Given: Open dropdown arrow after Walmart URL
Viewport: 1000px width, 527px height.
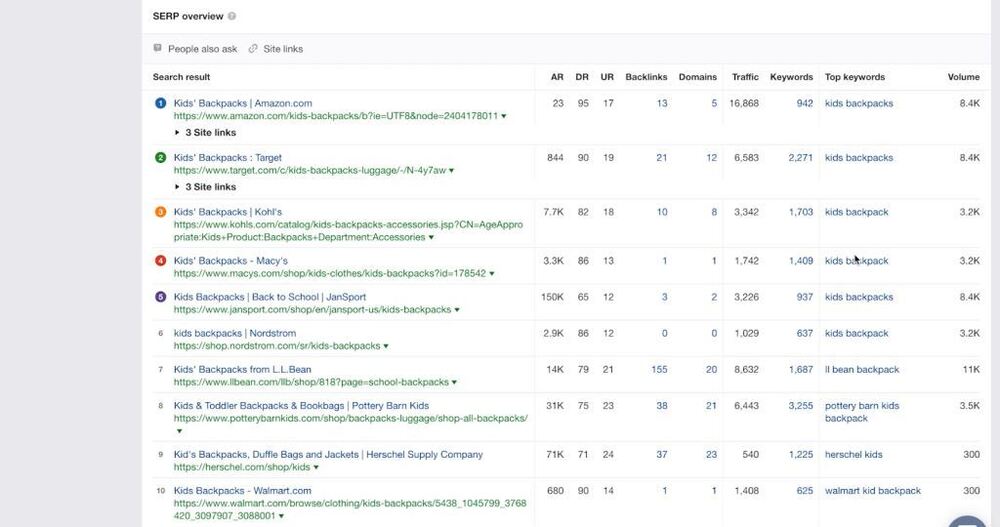Looking at the screenshot, I should coord(281,516).
